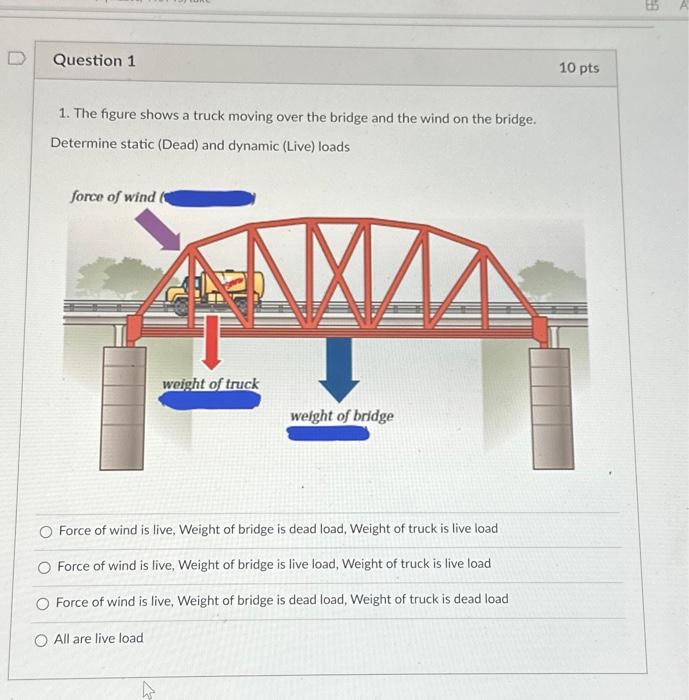Click the purple wind force arrow
The image size is (689, 700).
(158, 230)
